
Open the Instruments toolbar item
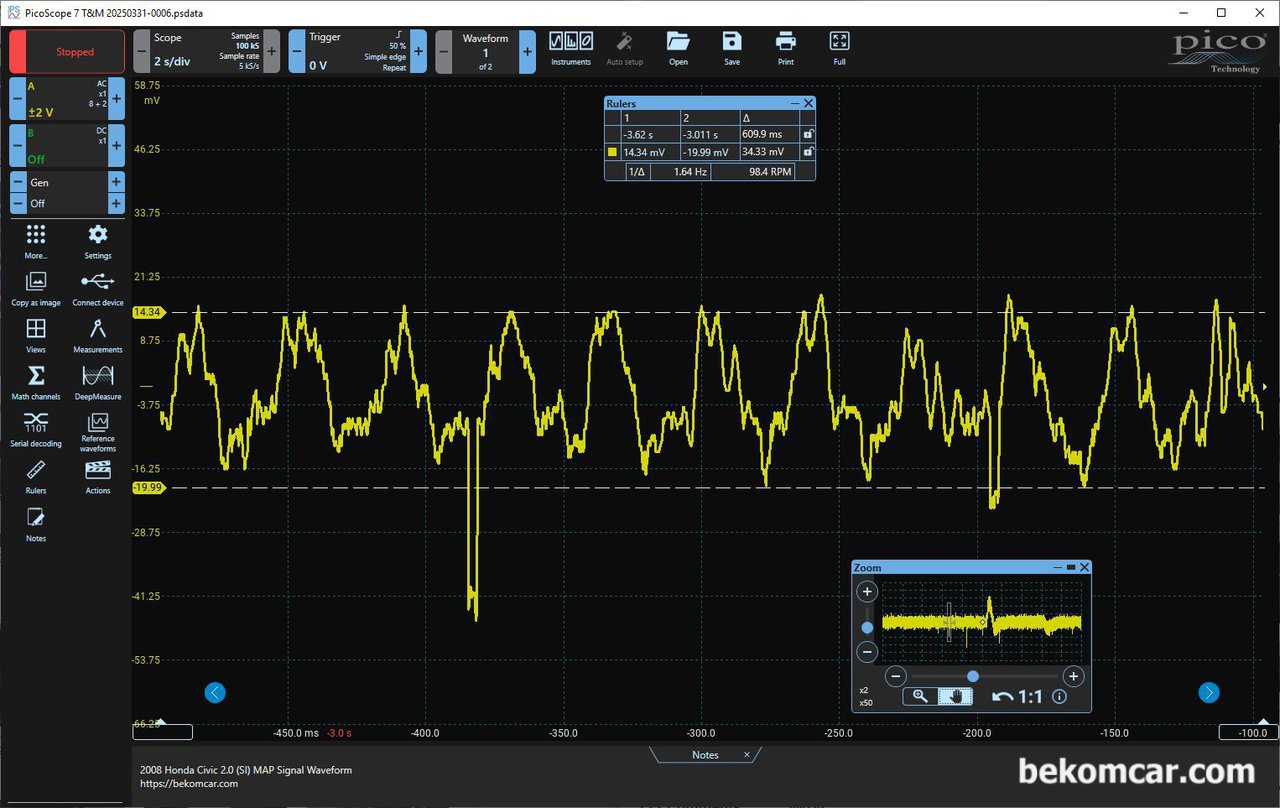(x=571, y=48)
